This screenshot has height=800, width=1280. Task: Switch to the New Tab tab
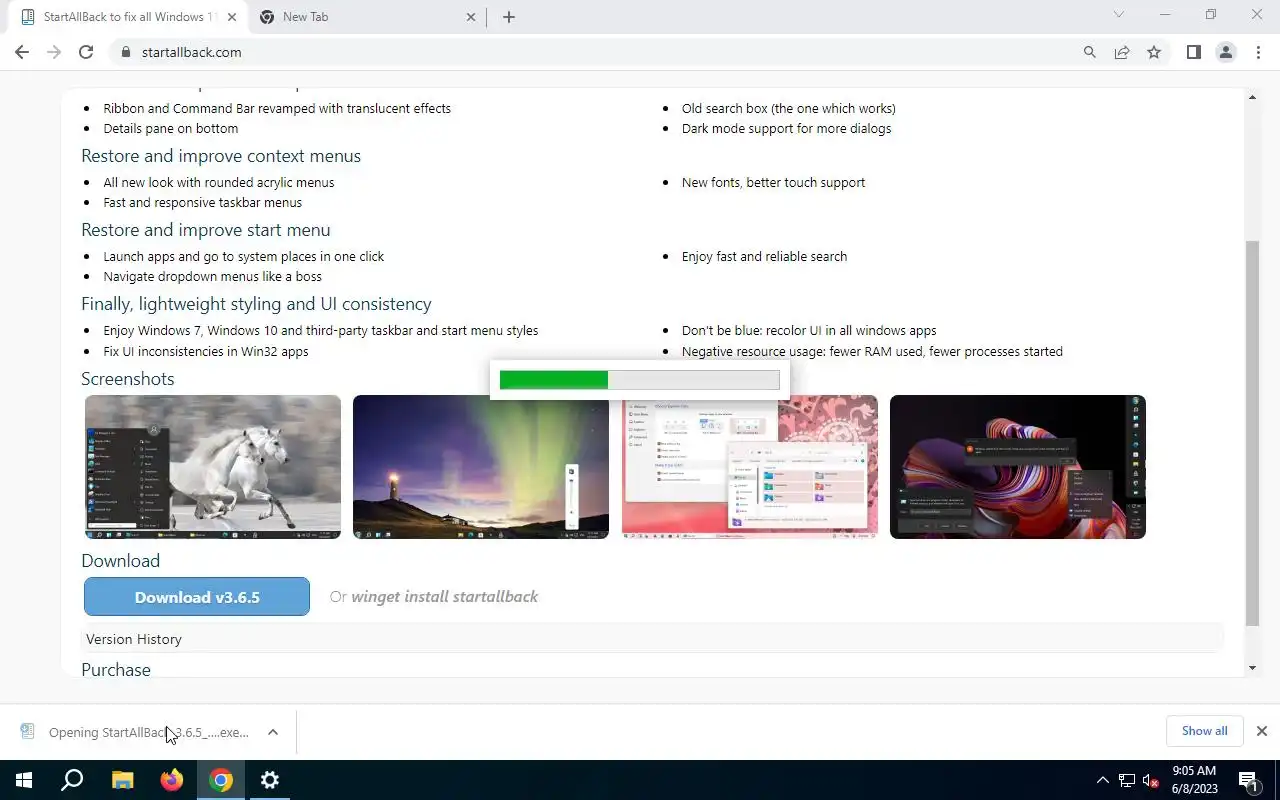point(366,17)
